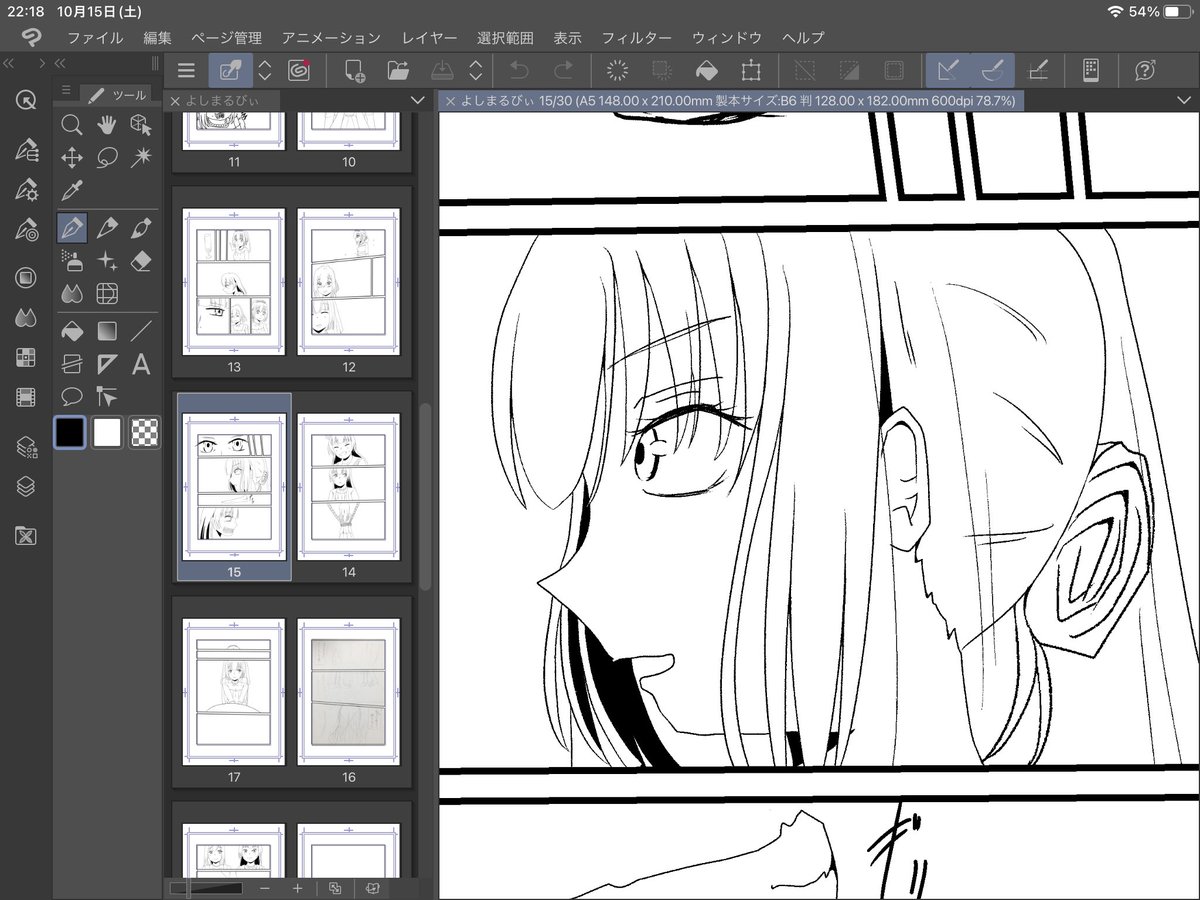Image resolution: width=1200 pixels, height=900 pixels.
Task: Toggle Snap to Ruler
Action: 948,70
